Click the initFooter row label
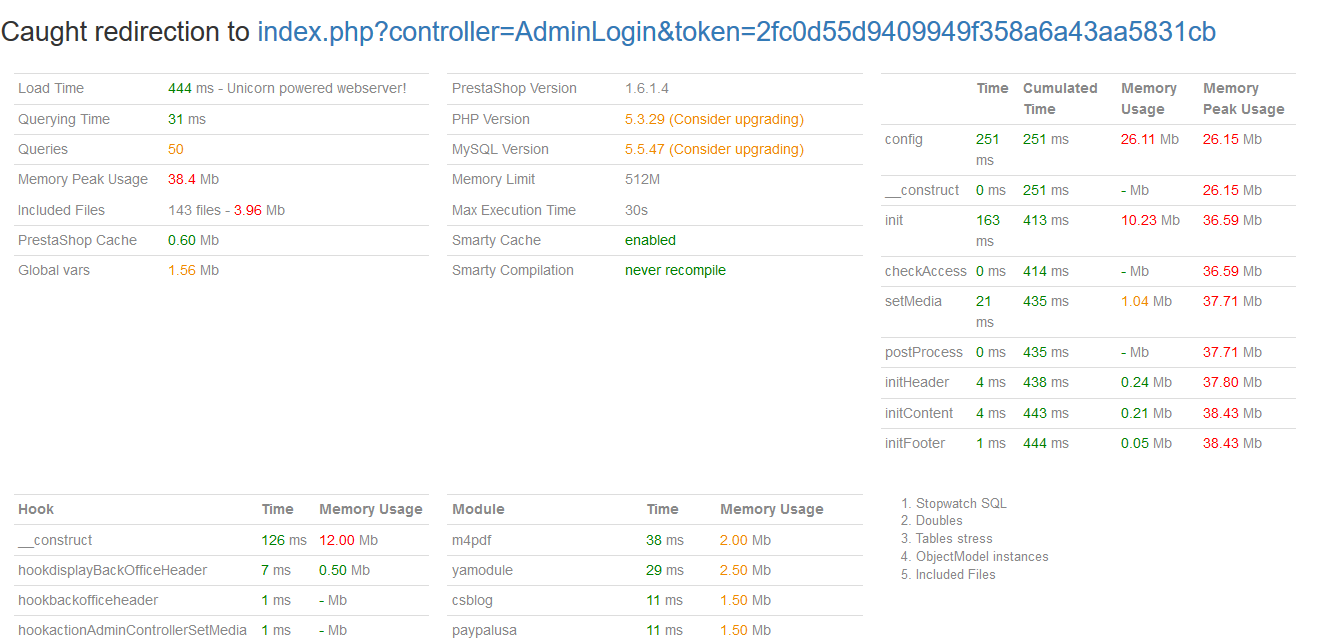 point(914,443)
